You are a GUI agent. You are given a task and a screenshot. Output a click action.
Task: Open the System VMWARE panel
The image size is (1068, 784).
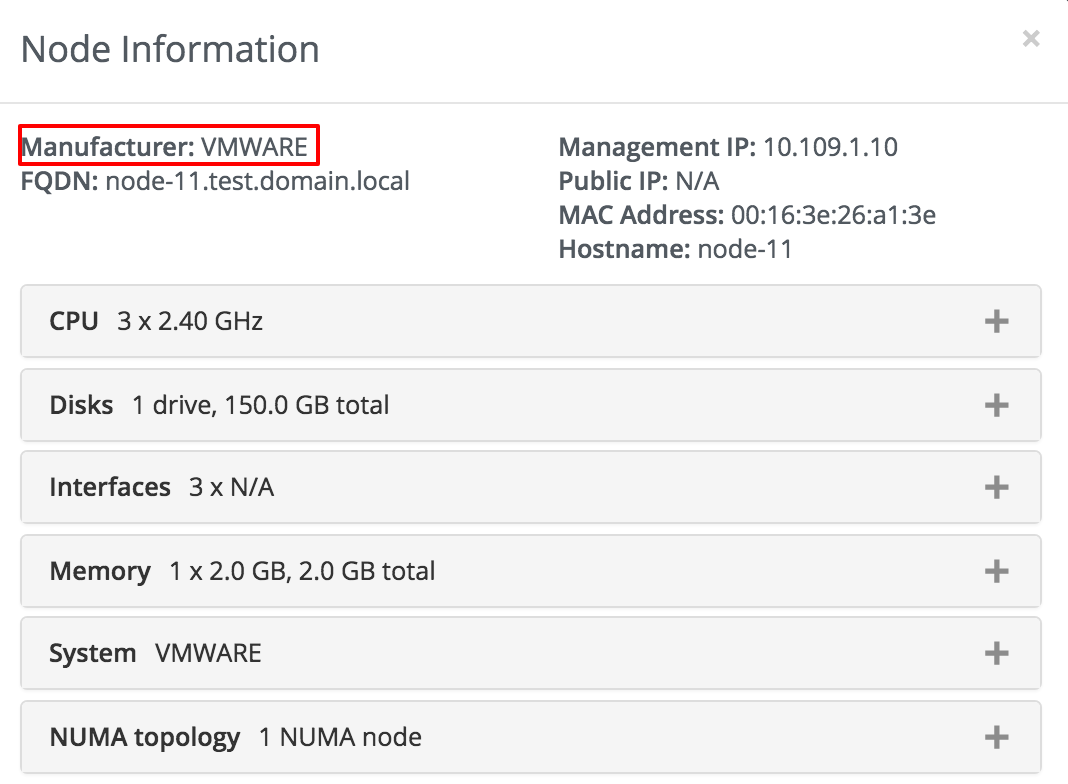[x=531, y=653]
